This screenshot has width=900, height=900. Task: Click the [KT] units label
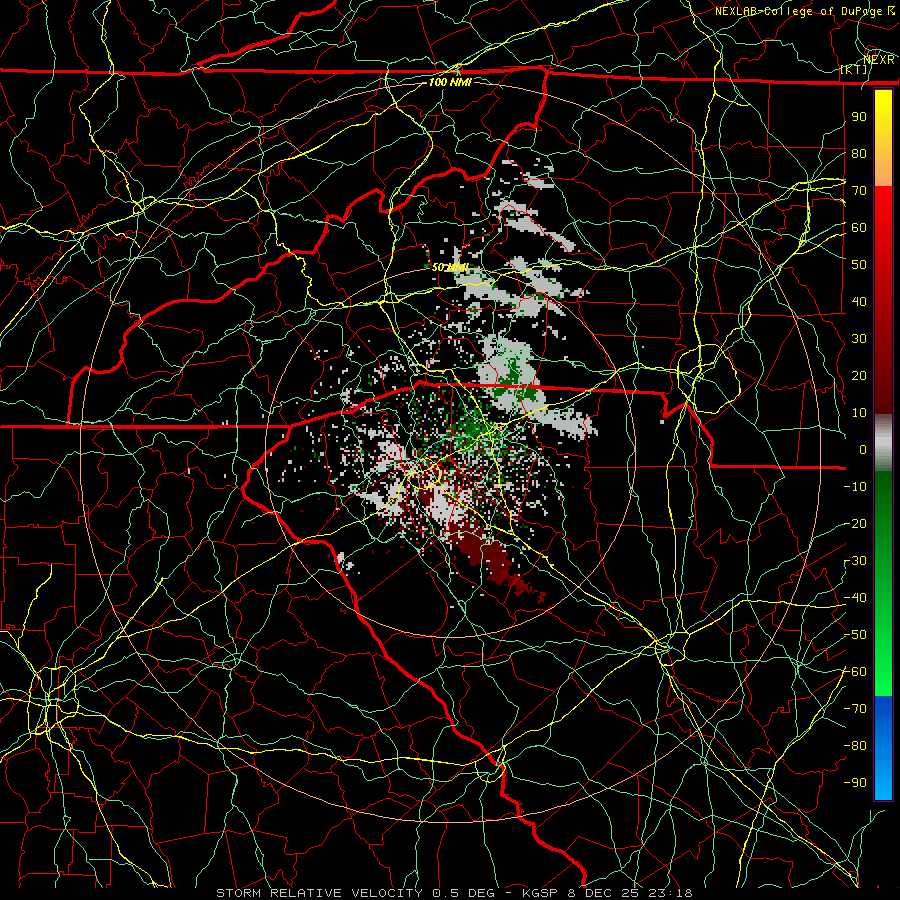click(x=854, y=69)
